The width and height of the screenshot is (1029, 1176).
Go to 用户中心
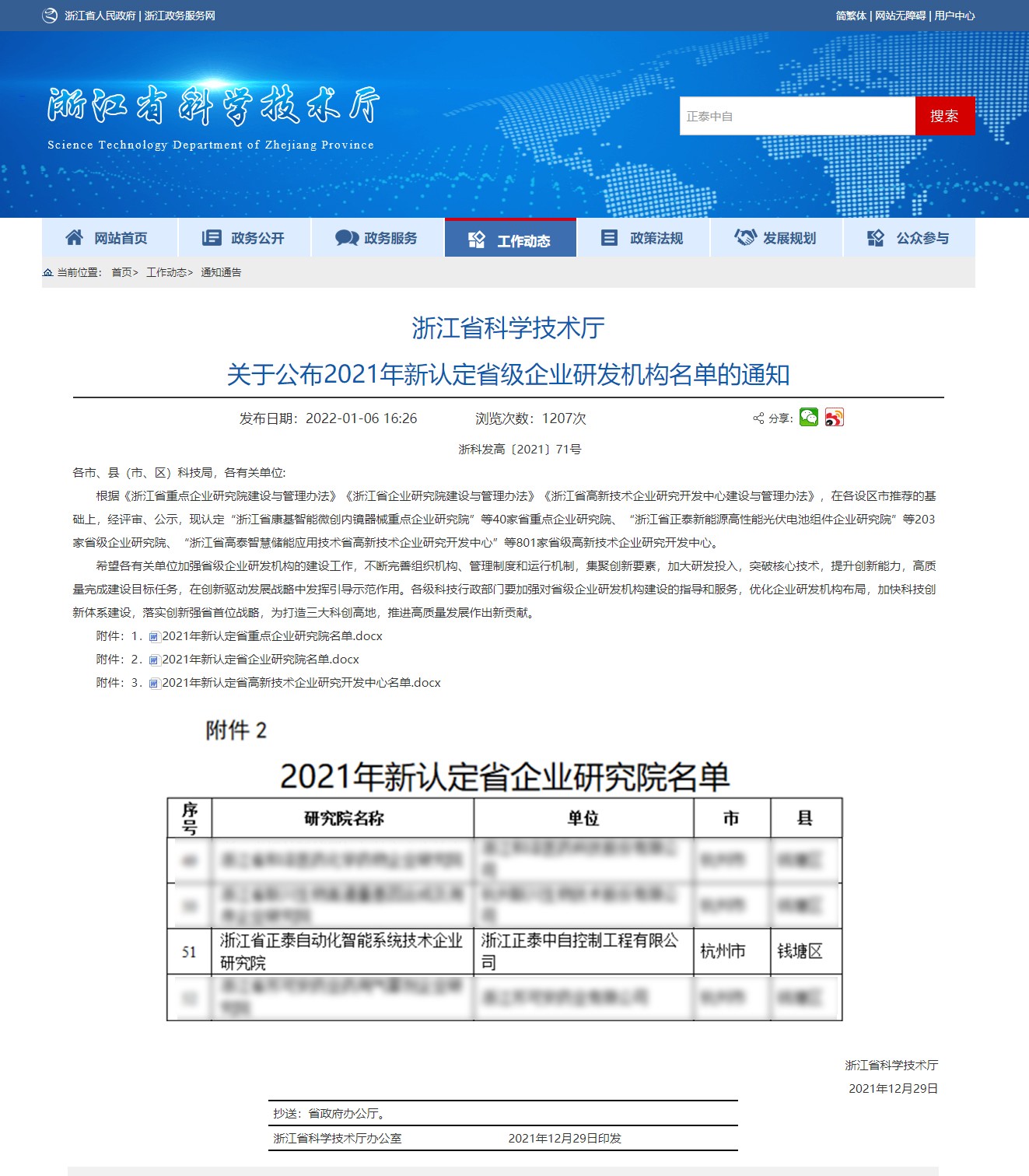(954, 16)
